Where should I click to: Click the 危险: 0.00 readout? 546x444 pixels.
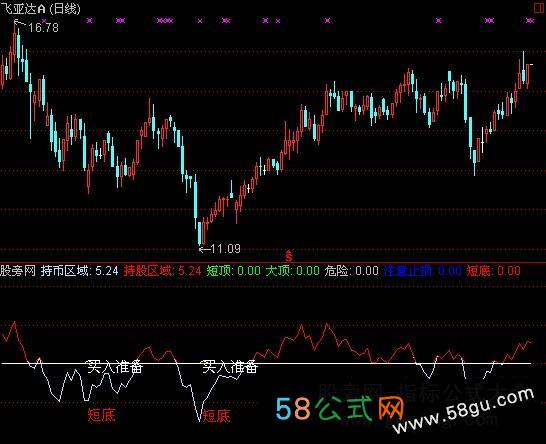coord(351,271)
